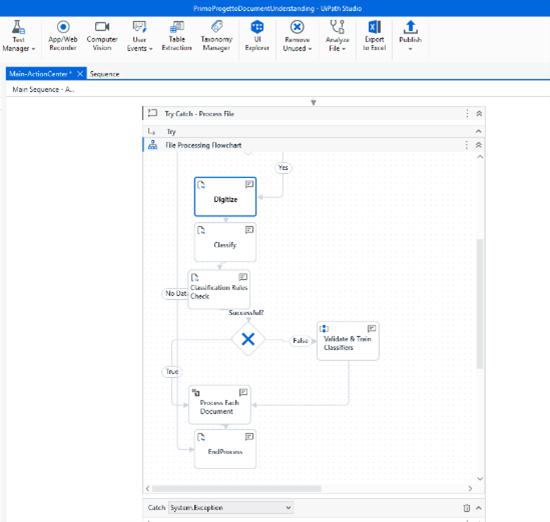This screenshot has width=550, height=522.
Task: Open the Publish menu
Action: tap(410, 36)
